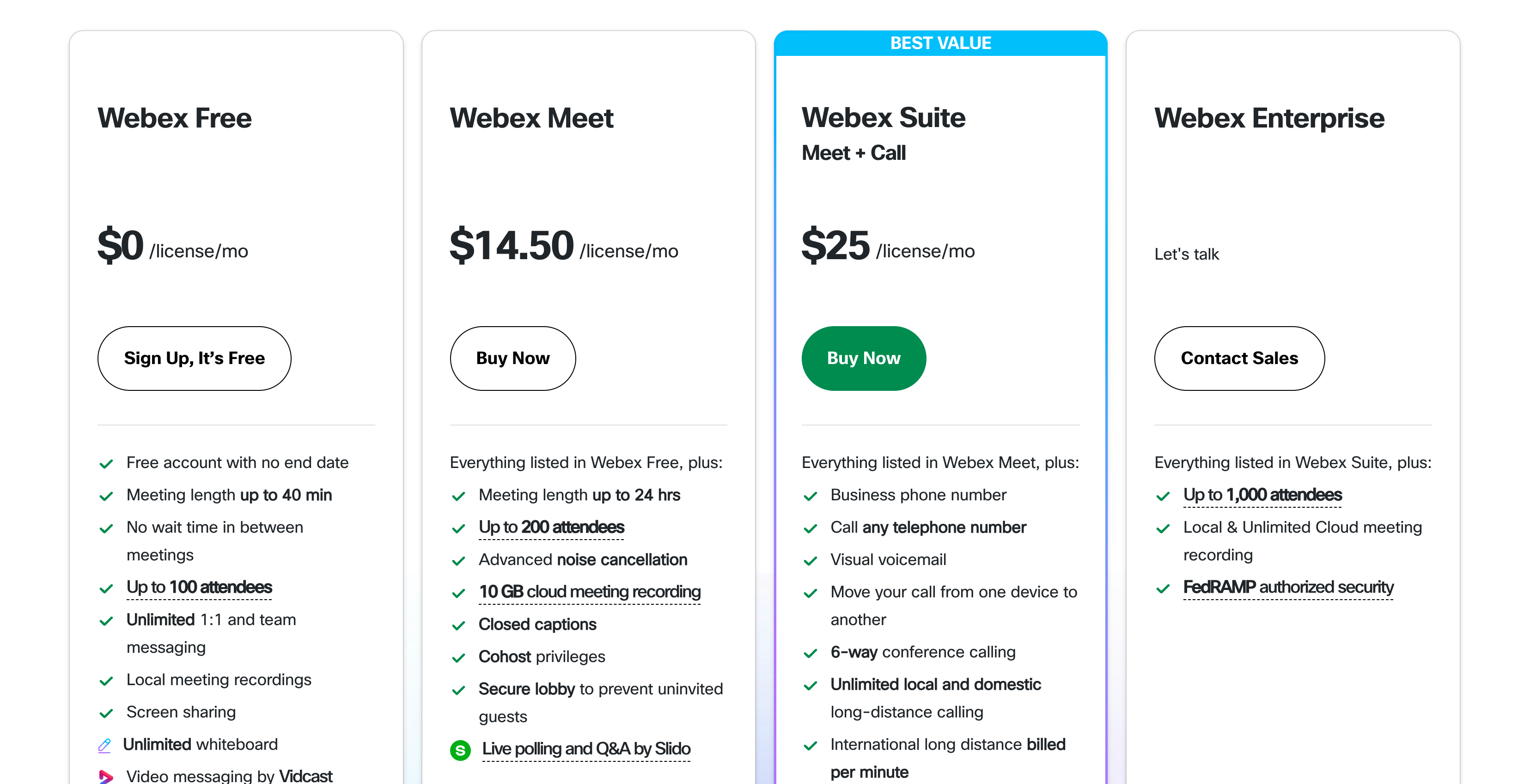Open the Up to 200 attendees link
The image size is (1524, 784).
pos(551,527)
